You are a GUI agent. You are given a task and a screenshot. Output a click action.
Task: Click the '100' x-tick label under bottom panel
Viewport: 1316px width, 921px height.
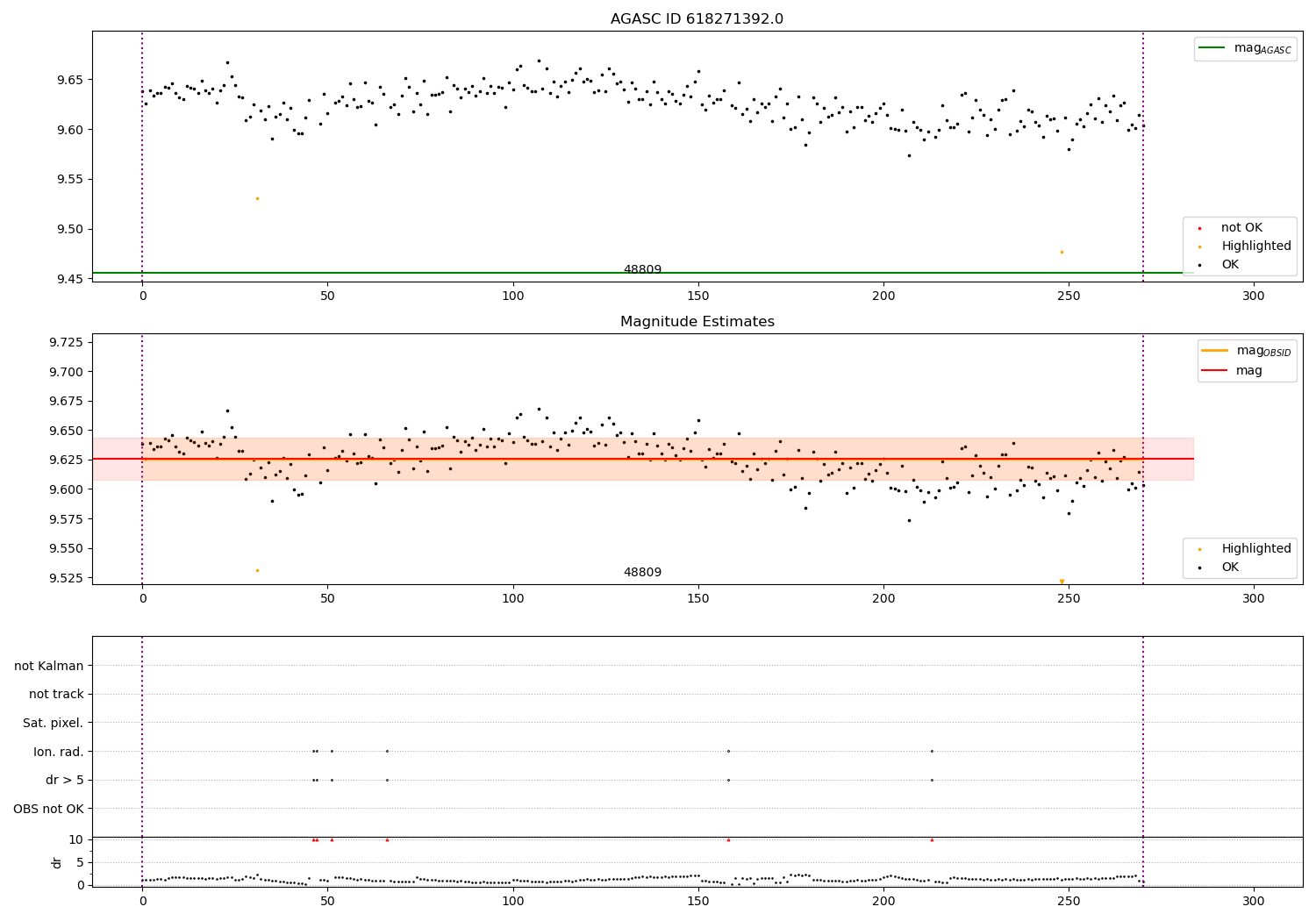point(512,902)
